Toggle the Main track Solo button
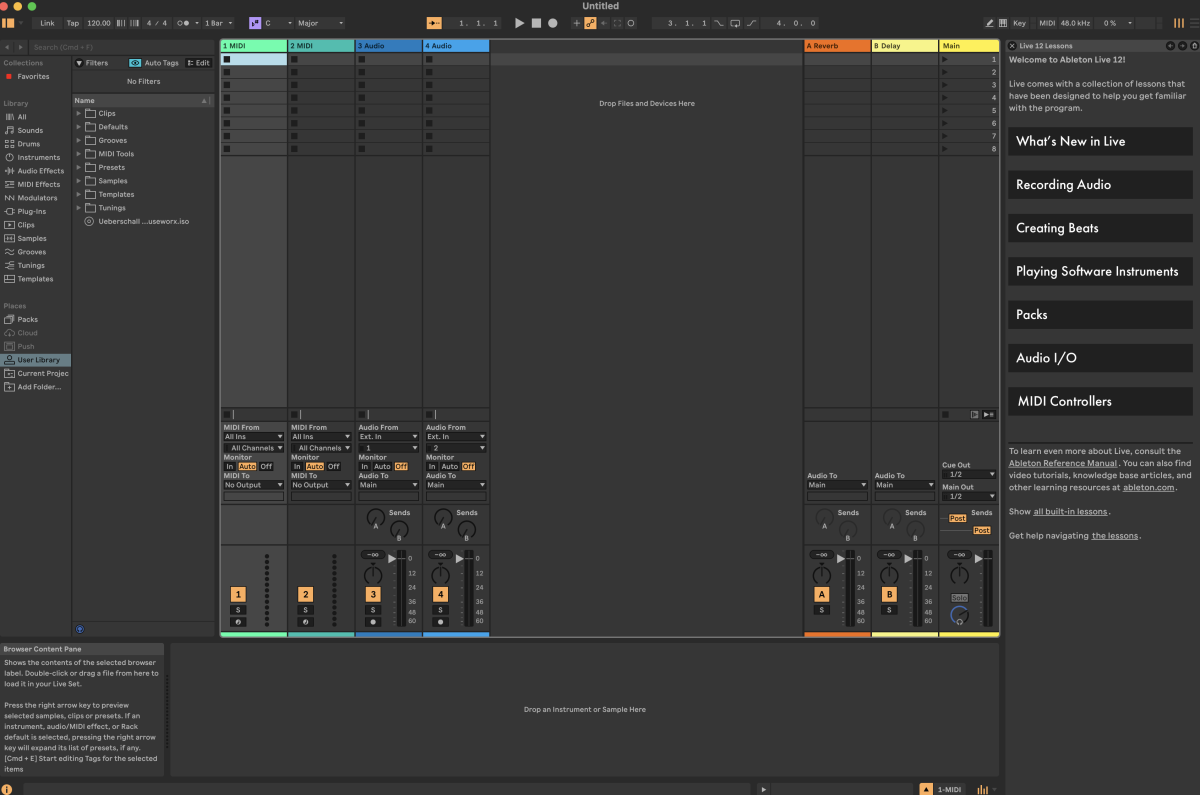Viewport: 1200px width, 795px height. click(x=959, y=597)
